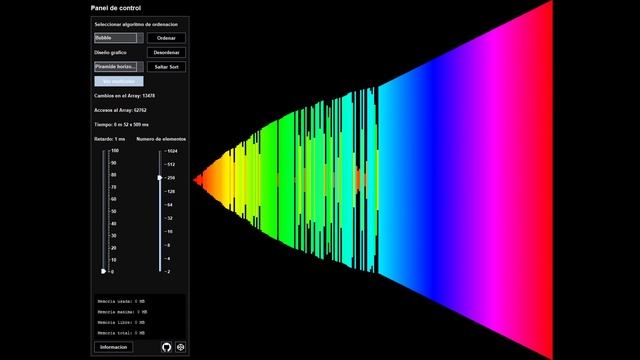
Task: Click the Ordenar button
Action: point(166,38)
